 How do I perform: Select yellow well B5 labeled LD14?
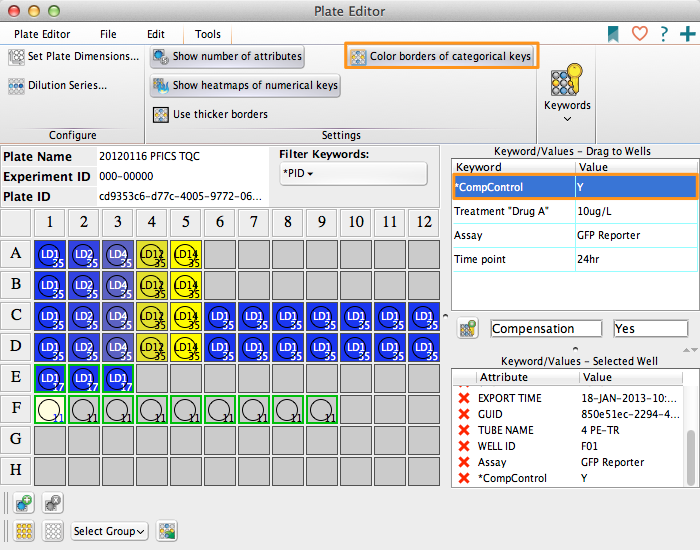click(186, 285)
